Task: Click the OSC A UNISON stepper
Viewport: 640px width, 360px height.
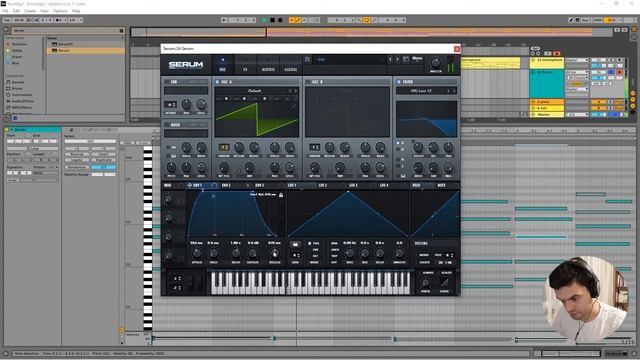Action: click(x=224, y=147)
